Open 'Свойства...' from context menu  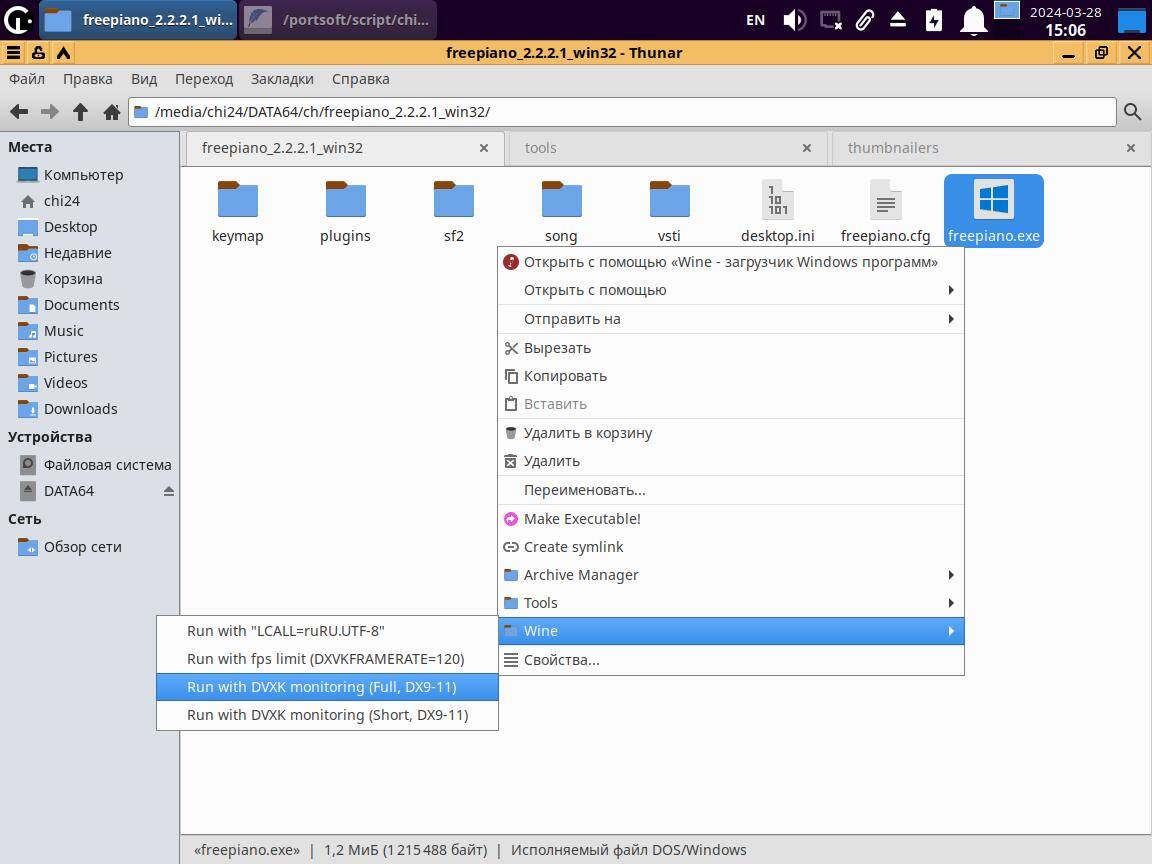731,660
